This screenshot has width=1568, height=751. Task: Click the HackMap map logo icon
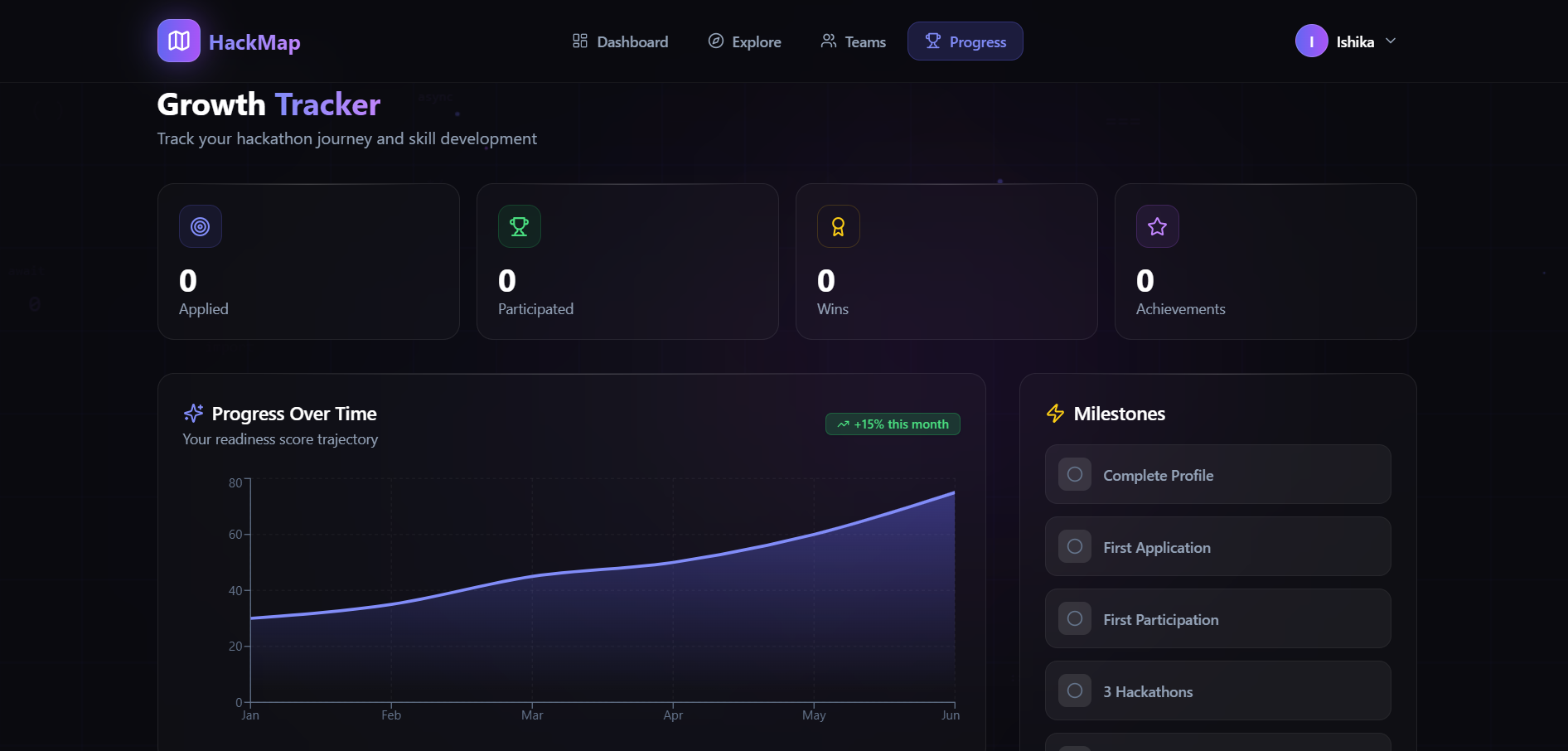point(179,41)
